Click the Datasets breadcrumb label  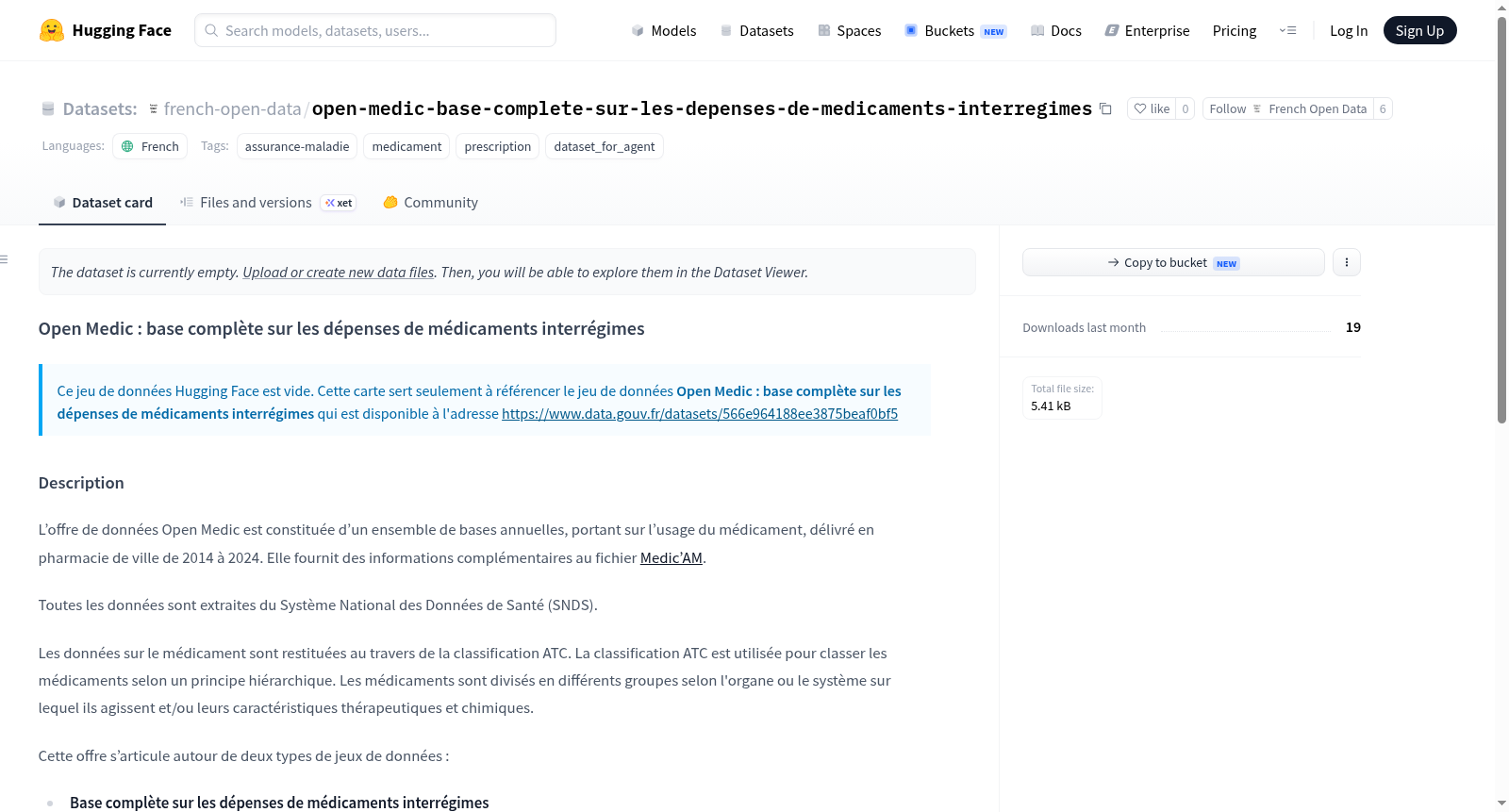(x=100, y=109)
